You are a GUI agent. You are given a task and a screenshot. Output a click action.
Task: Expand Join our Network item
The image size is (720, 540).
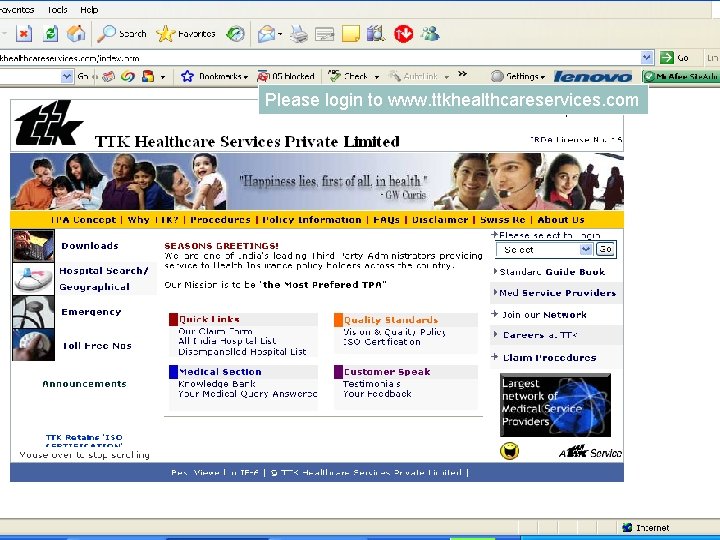coord(539,315)
